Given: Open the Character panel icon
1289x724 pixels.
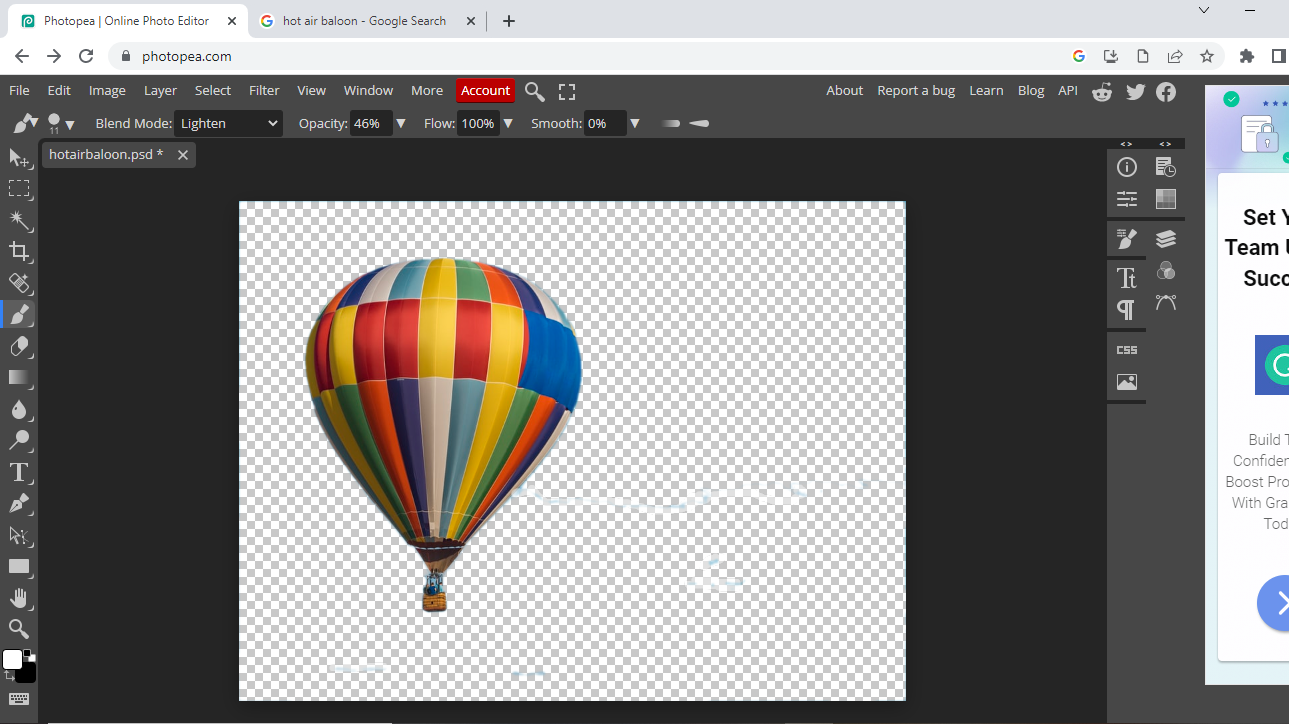Looking at the screenshot, I should point(1127,277).
